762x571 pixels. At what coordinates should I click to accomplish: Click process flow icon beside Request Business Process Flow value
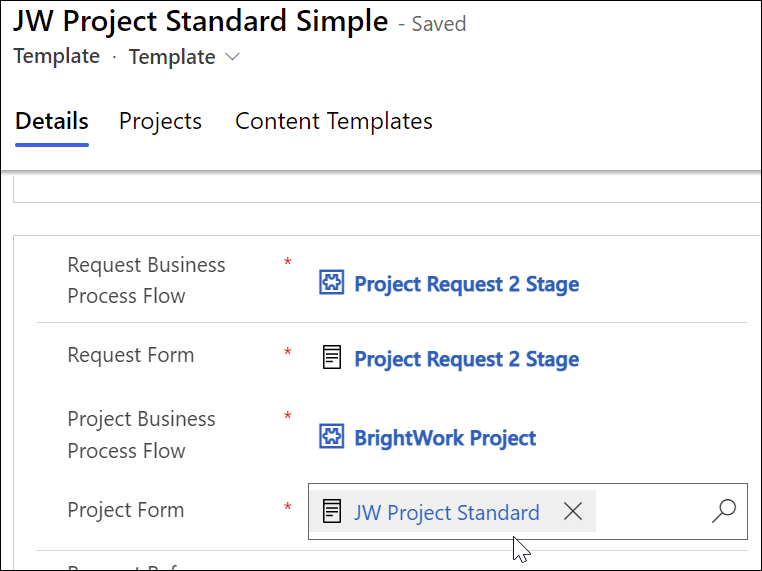click(x=331, y=283)
